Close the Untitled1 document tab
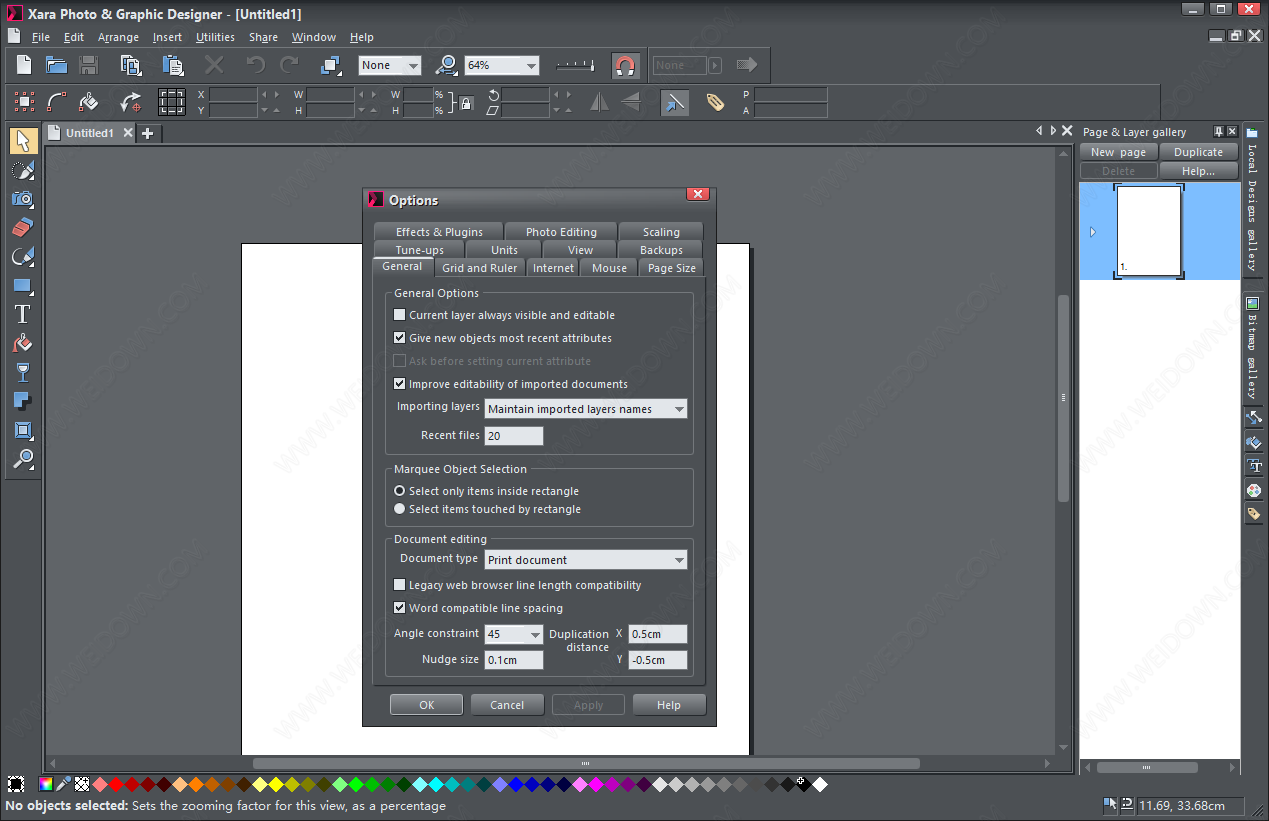Image resolution: width=1269 pixels, height=821 pixels. (127, 133)
